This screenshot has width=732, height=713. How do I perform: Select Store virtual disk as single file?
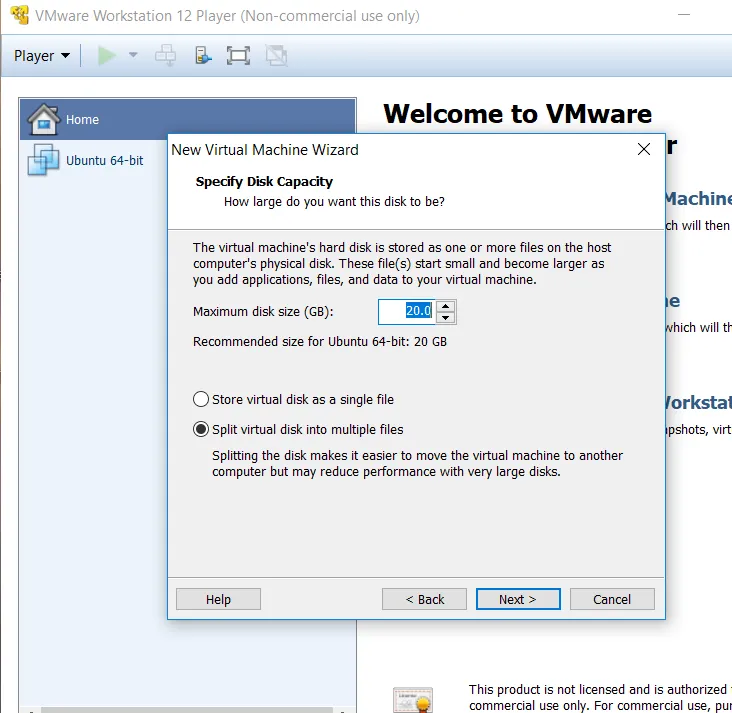point(294,399)
